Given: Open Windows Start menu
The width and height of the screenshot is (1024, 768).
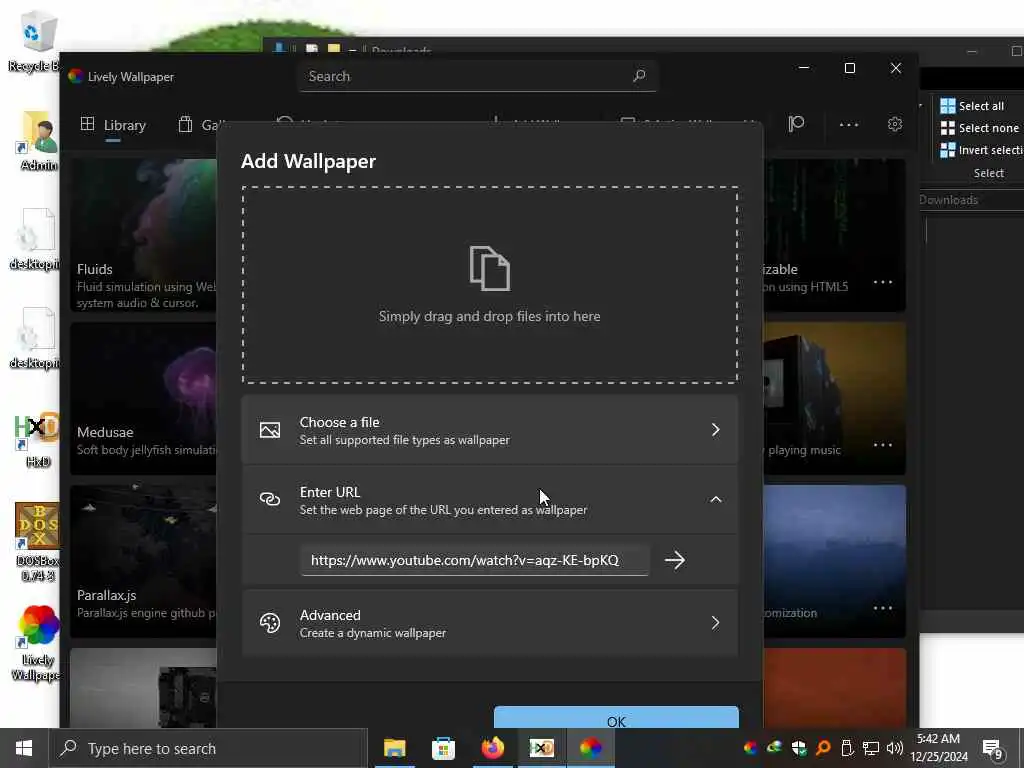Looking at the screenshot, I should pos(24,748).
